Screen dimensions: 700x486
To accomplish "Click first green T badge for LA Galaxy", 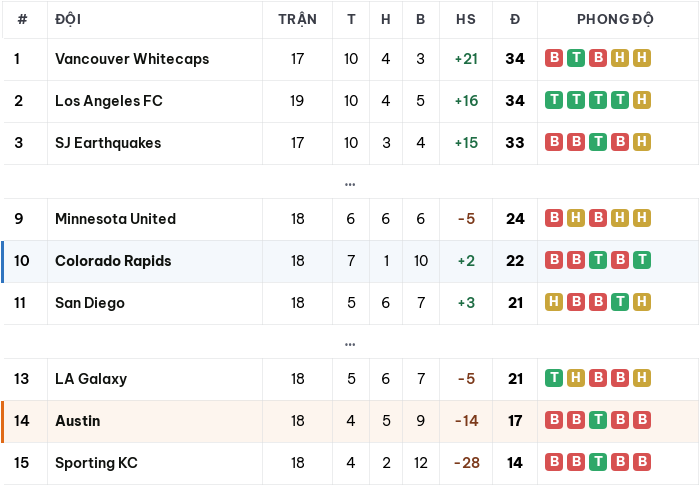I will coord(554,378).
